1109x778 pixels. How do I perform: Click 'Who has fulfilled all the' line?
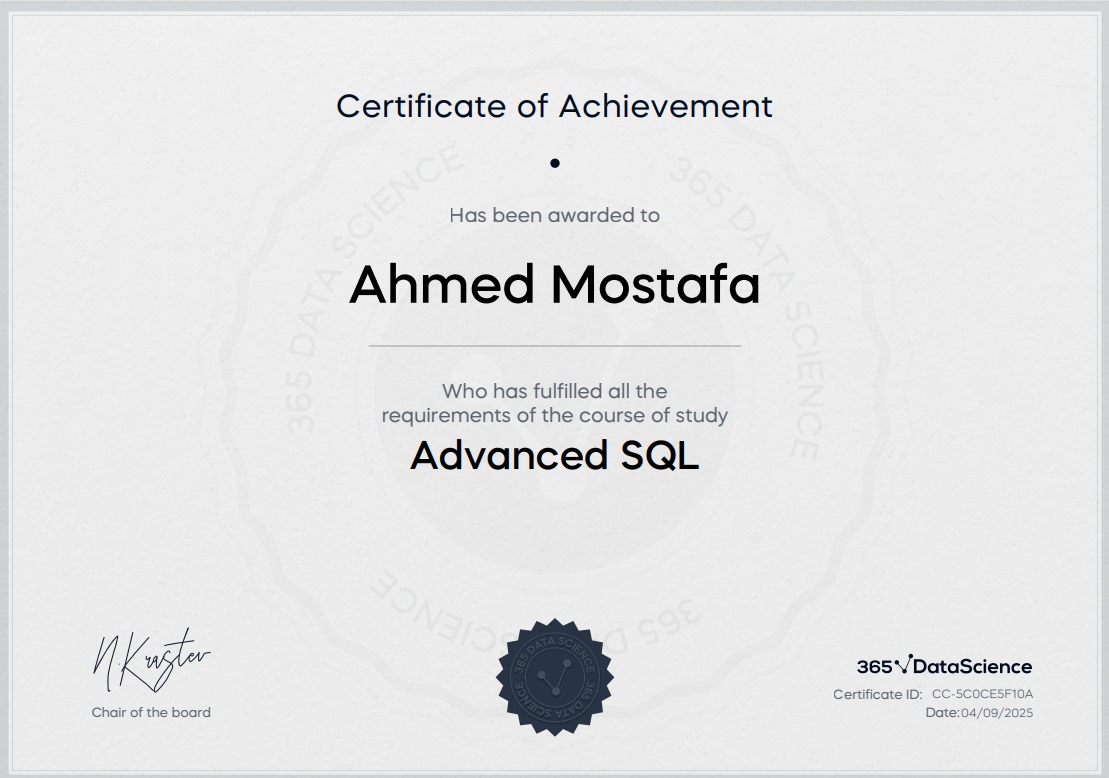[x=554, y=391]
